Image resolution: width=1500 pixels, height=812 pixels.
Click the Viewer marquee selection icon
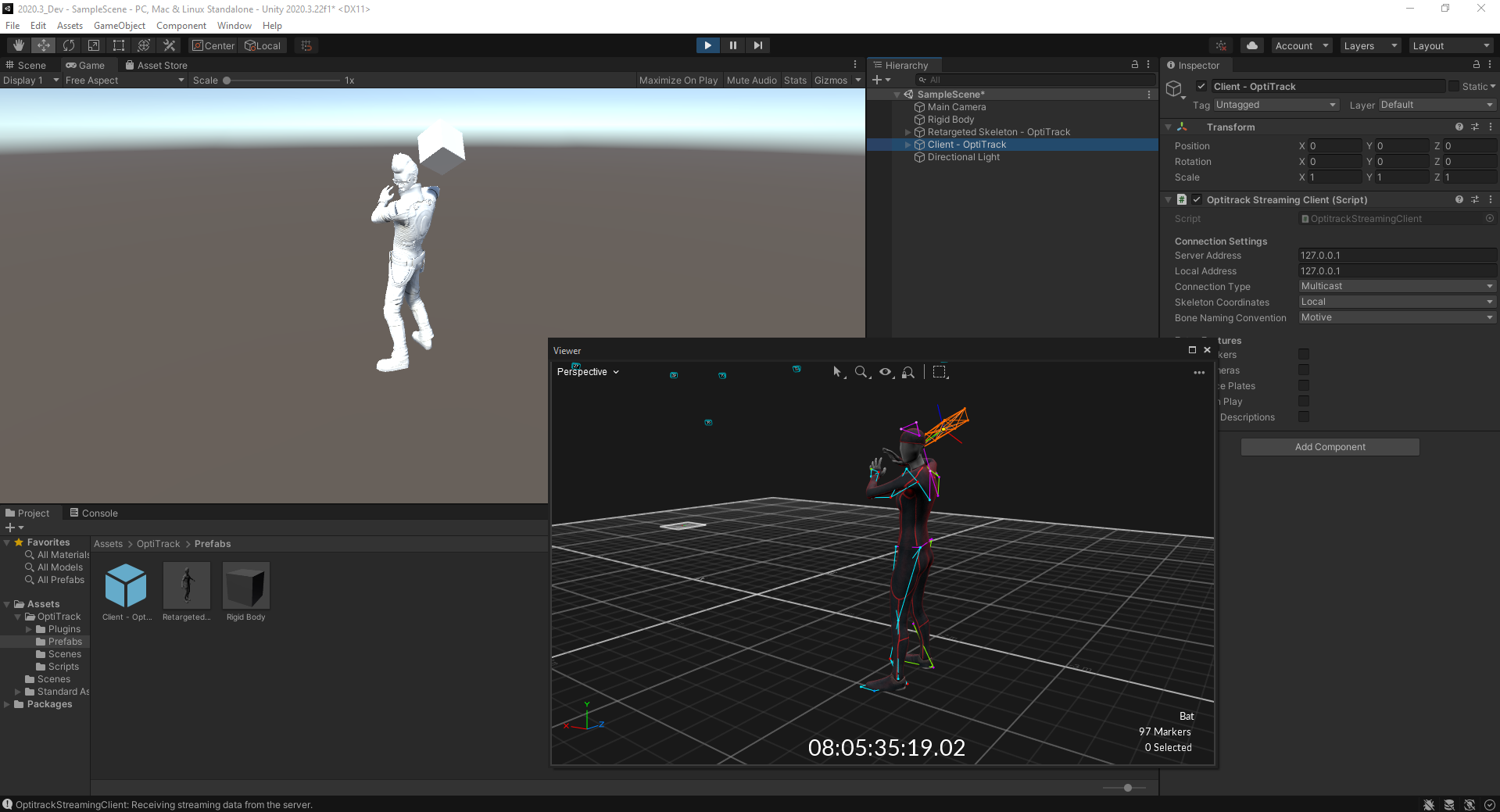click(940, 372)
